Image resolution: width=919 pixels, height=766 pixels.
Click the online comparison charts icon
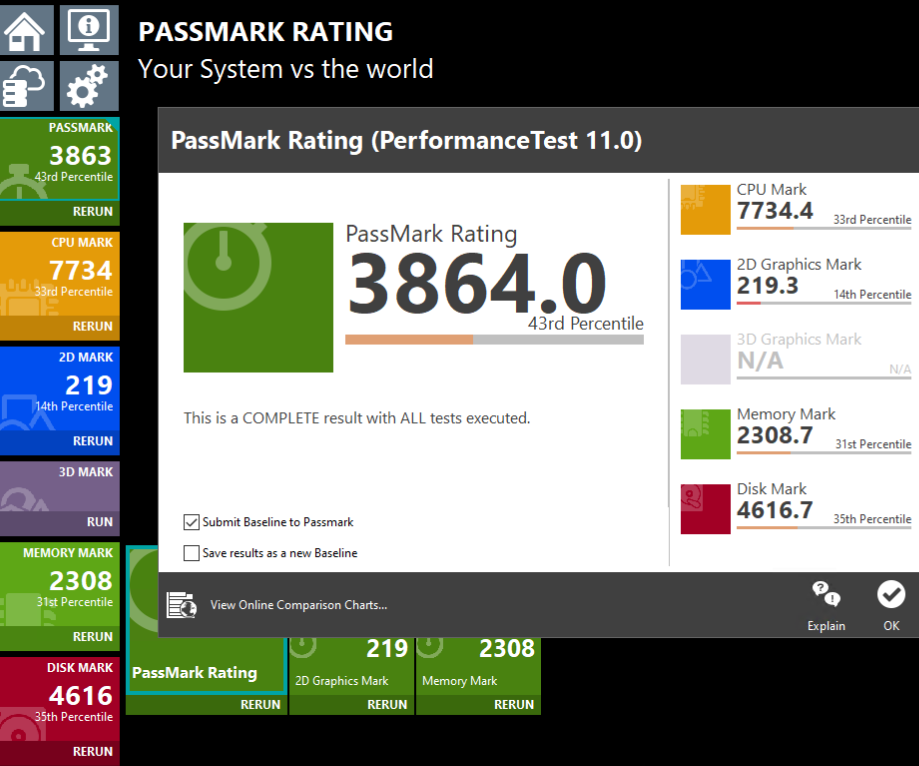tap(182, 605)
